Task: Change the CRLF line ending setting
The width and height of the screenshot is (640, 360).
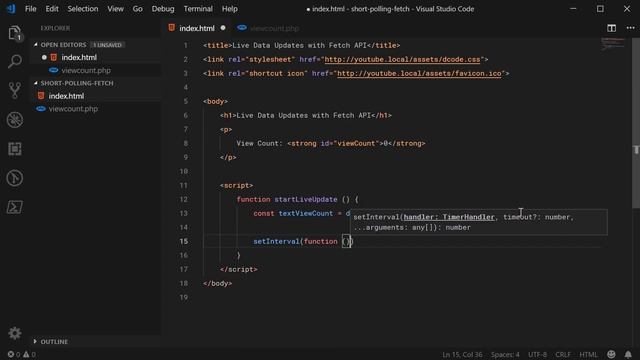Action: [x=563, y=354]
